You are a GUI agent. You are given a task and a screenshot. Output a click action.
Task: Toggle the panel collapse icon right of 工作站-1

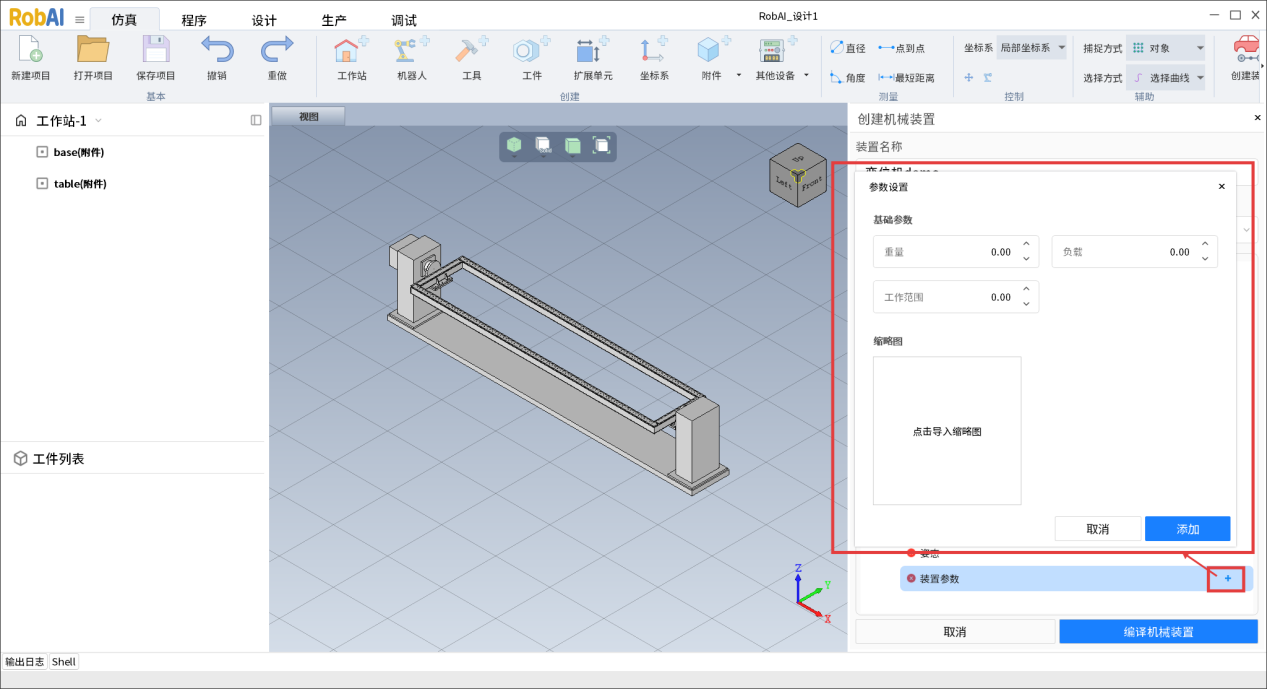point(256,120)
